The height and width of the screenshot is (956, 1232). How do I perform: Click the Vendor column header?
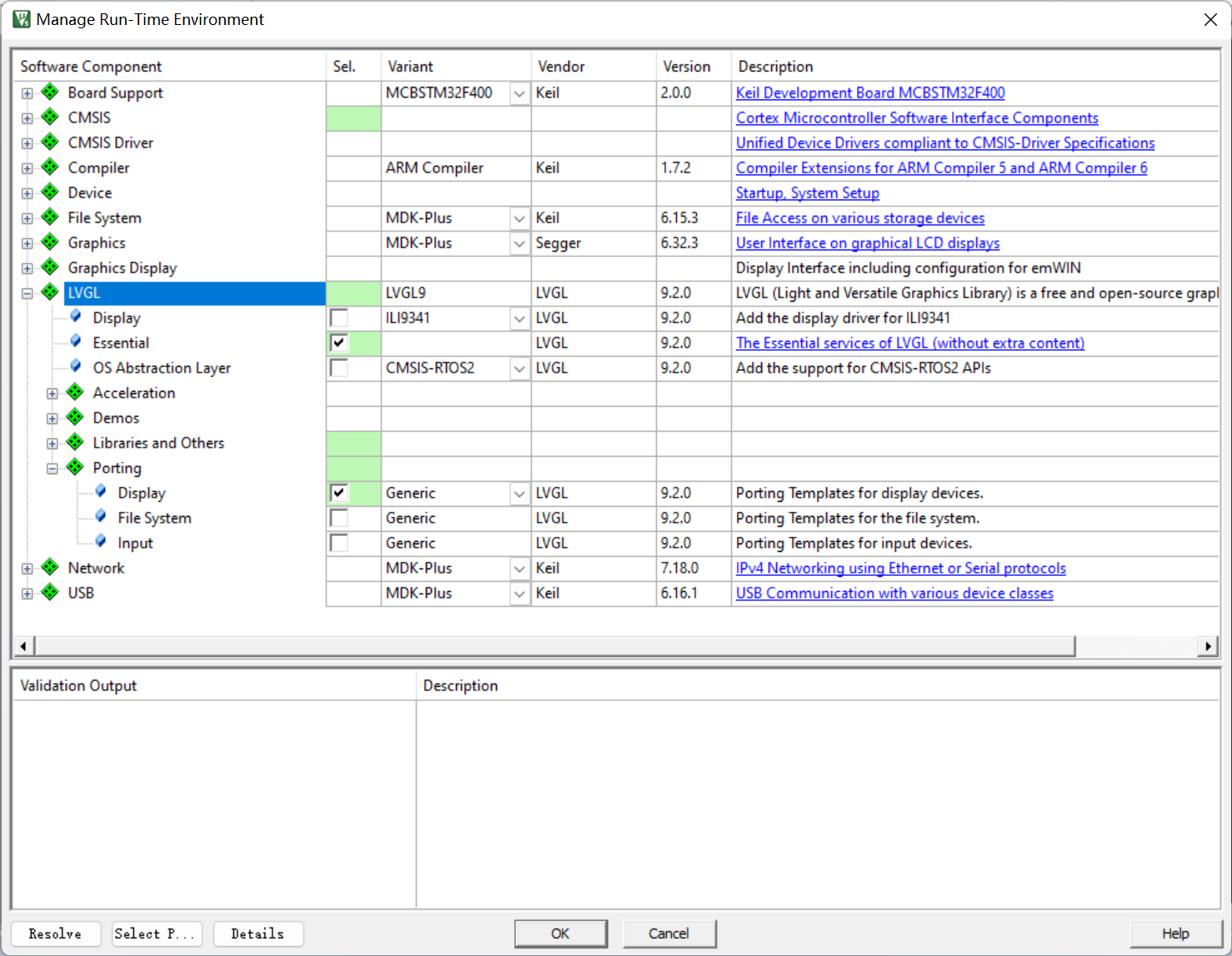tap(593, 66)
